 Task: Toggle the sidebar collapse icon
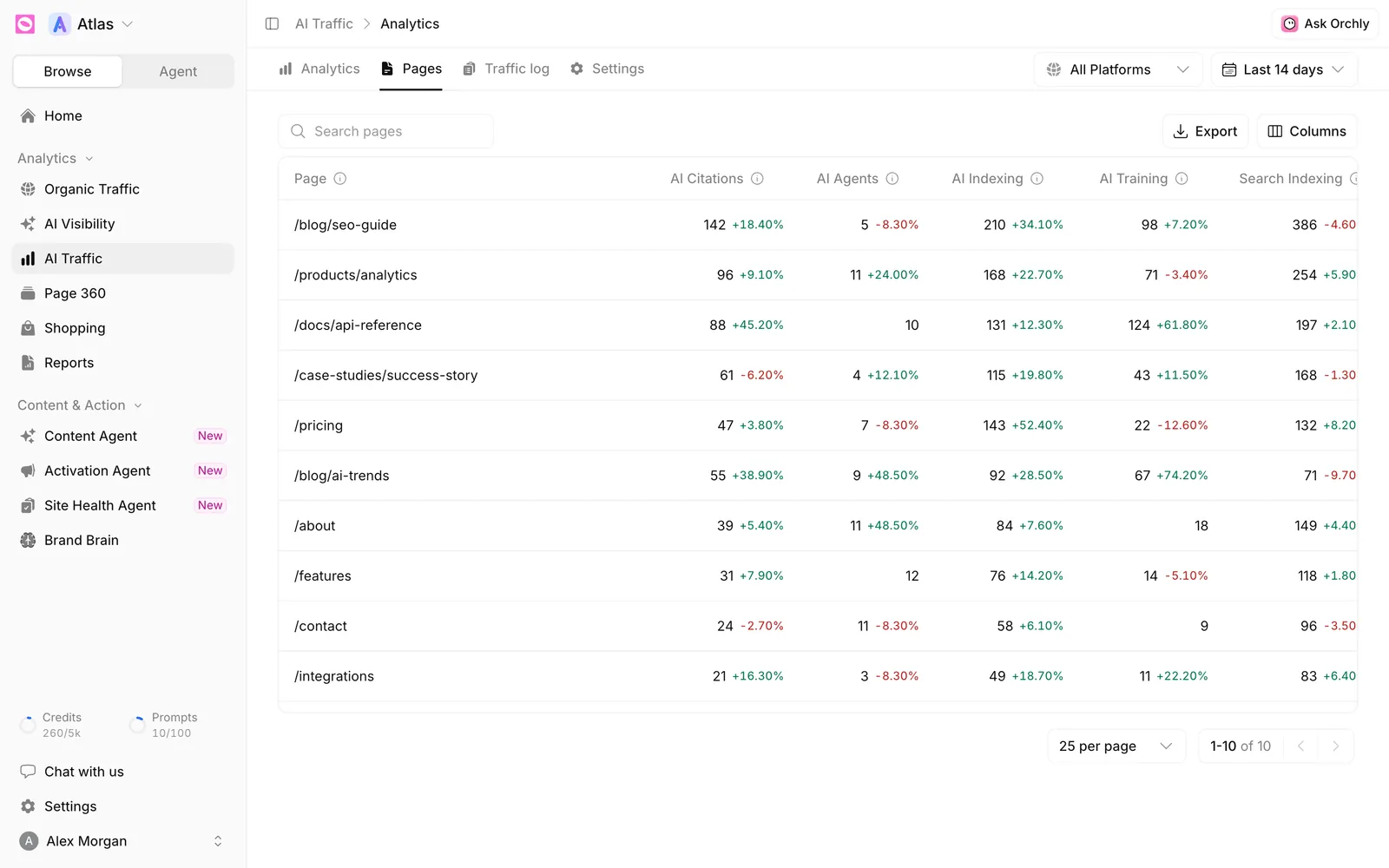tap(272, 23)
